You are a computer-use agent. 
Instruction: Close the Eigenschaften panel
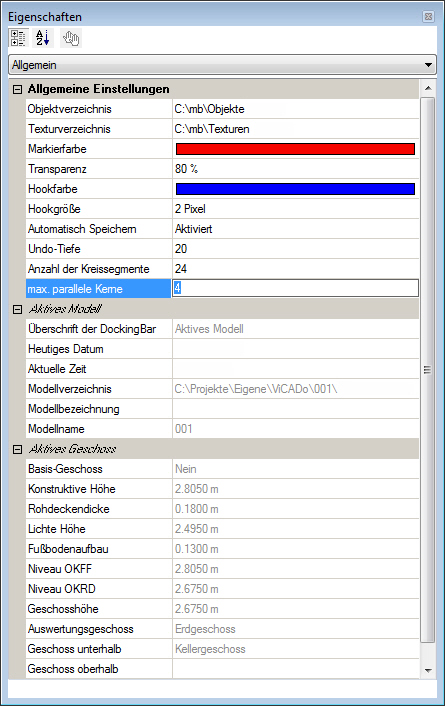(x=428, y=17)
